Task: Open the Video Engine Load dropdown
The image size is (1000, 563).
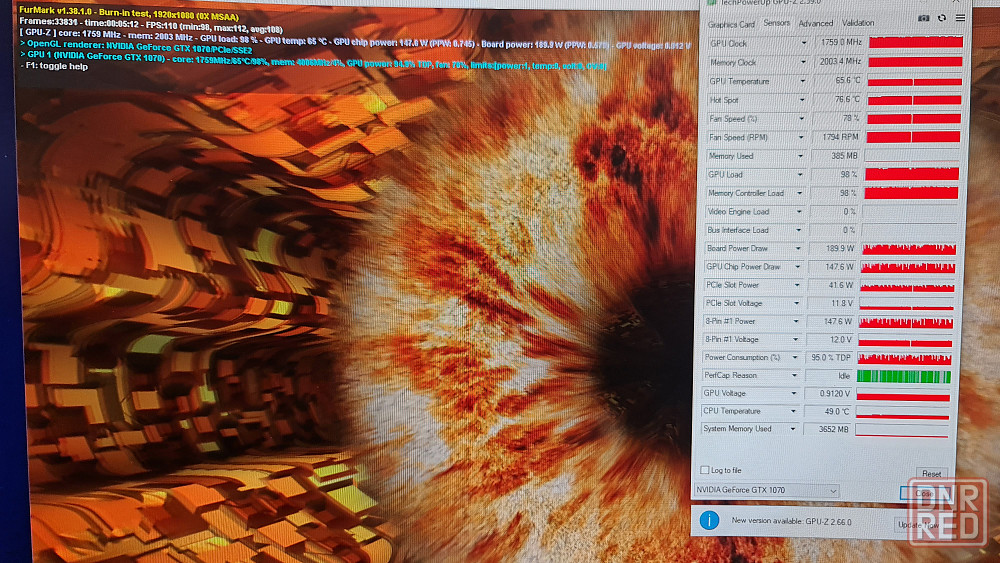Action: tap(798, 211)
